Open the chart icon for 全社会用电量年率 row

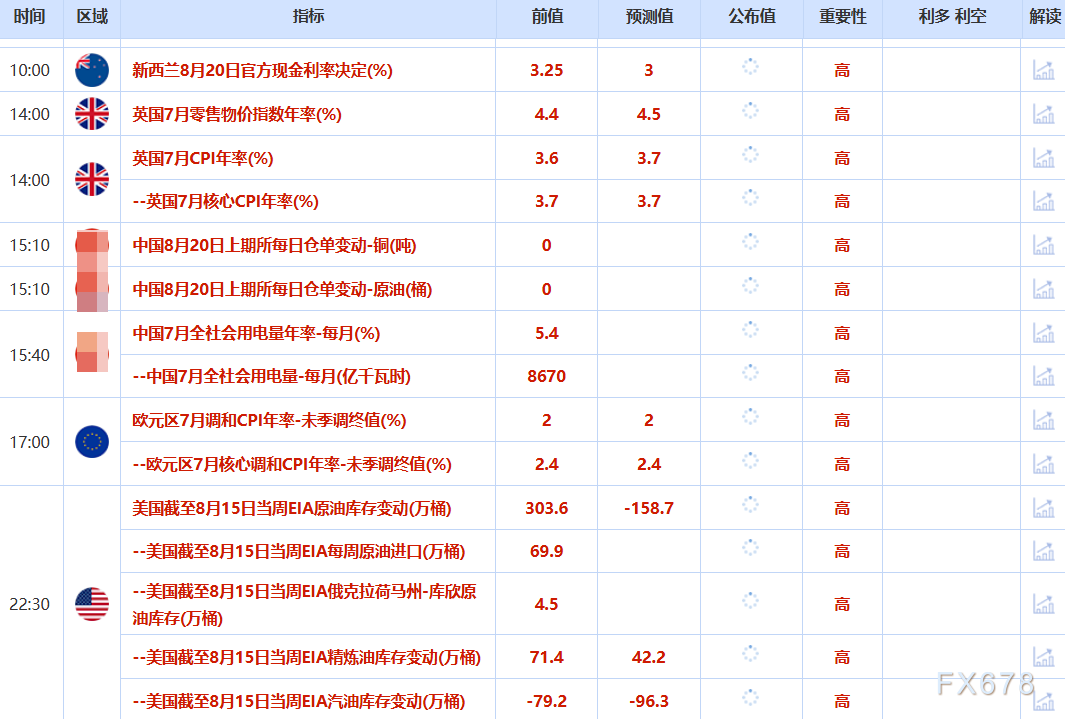[1046, 333]
